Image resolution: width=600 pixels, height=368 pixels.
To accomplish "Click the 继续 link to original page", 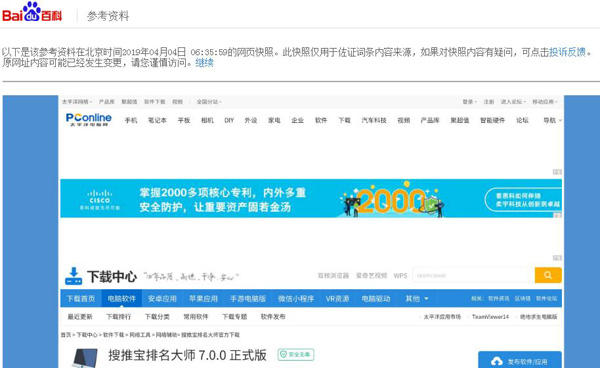I will [x=204, y=62].
